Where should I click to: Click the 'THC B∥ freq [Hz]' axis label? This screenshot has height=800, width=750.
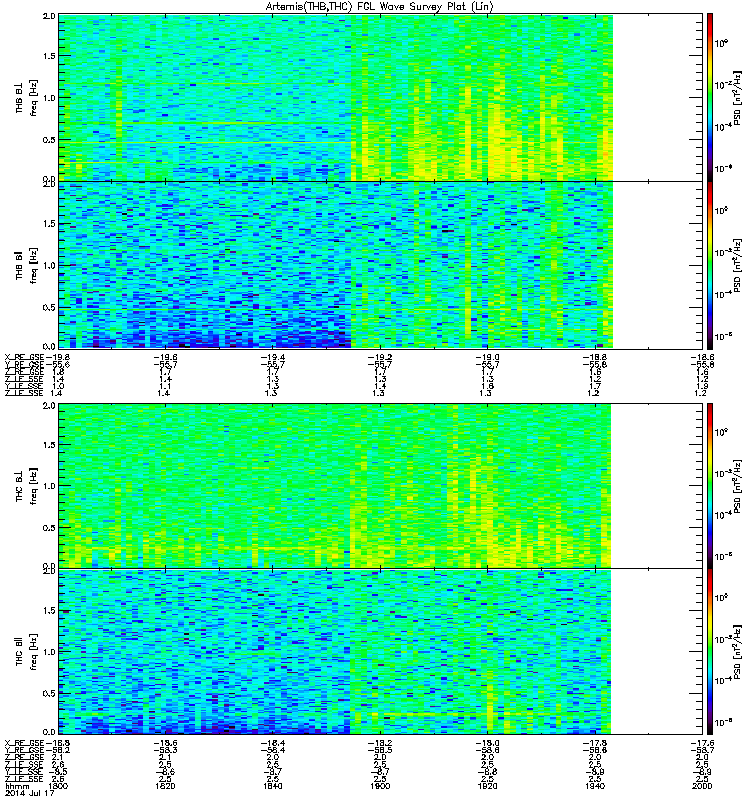[26, 652]
